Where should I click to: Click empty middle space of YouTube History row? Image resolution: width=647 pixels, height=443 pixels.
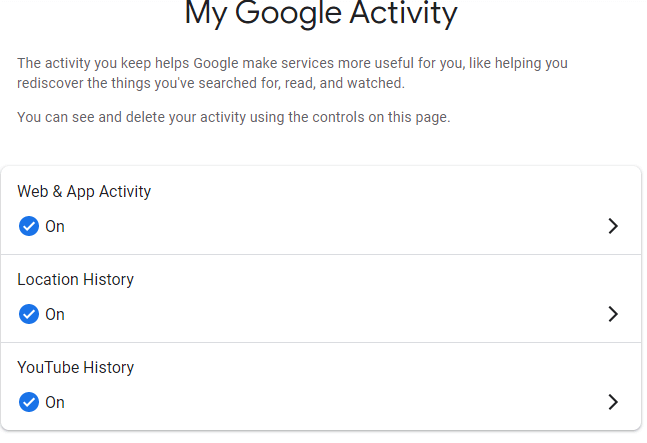[330, 386]
